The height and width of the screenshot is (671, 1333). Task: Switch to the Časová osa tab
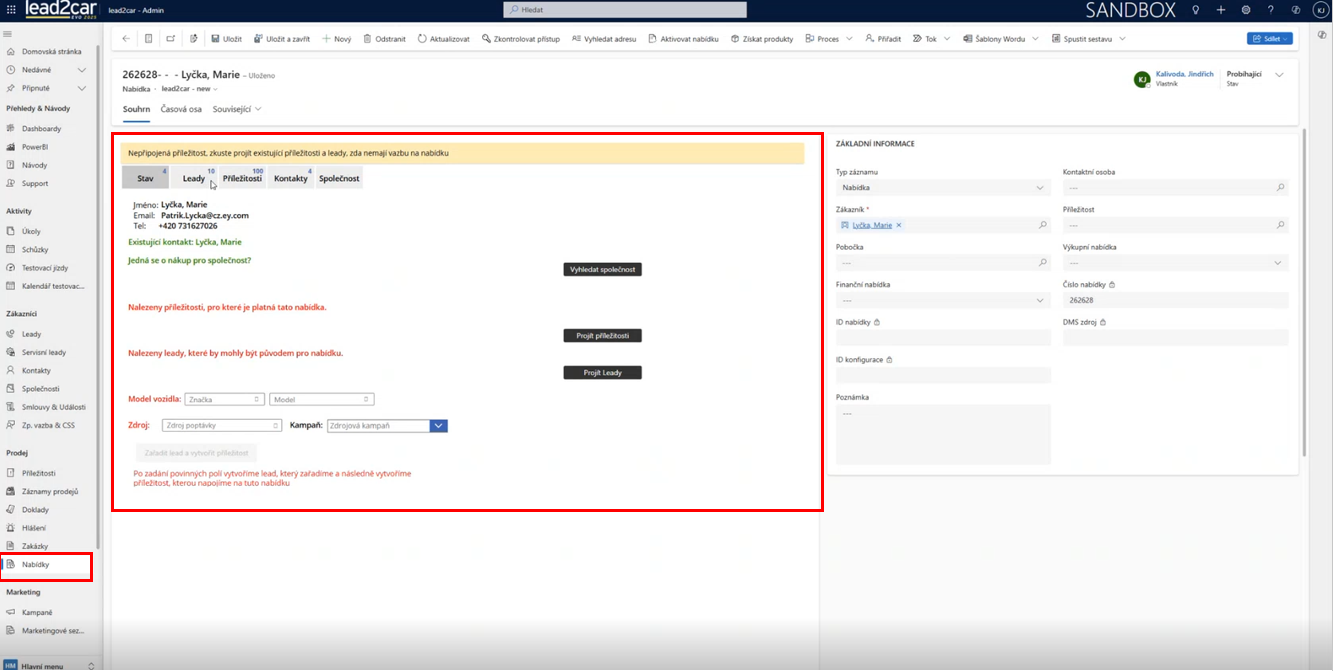point(181,109)
